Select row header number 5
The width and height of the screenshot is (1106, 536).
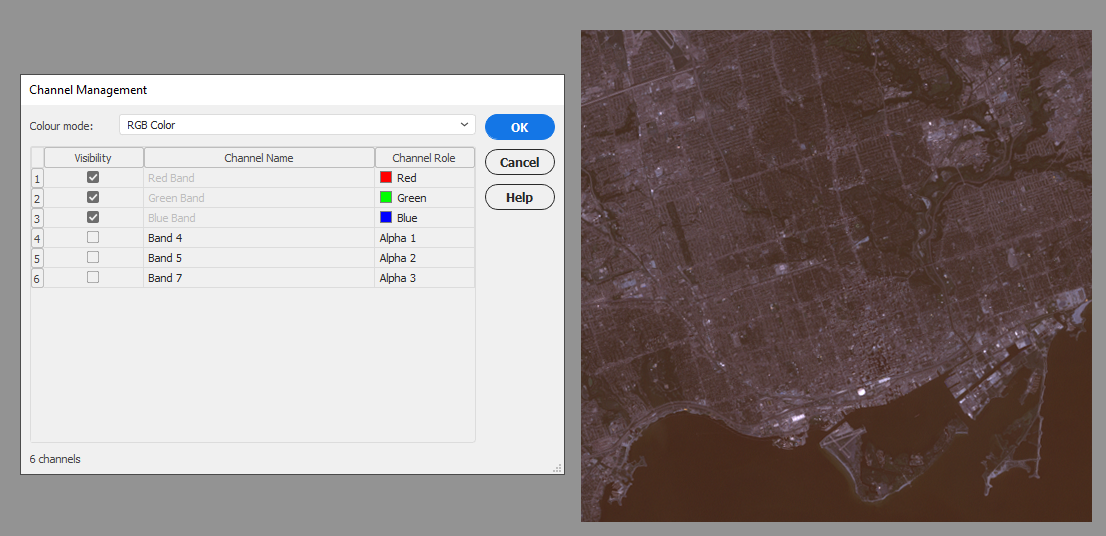pyautogui.click(x=37, y=258)
